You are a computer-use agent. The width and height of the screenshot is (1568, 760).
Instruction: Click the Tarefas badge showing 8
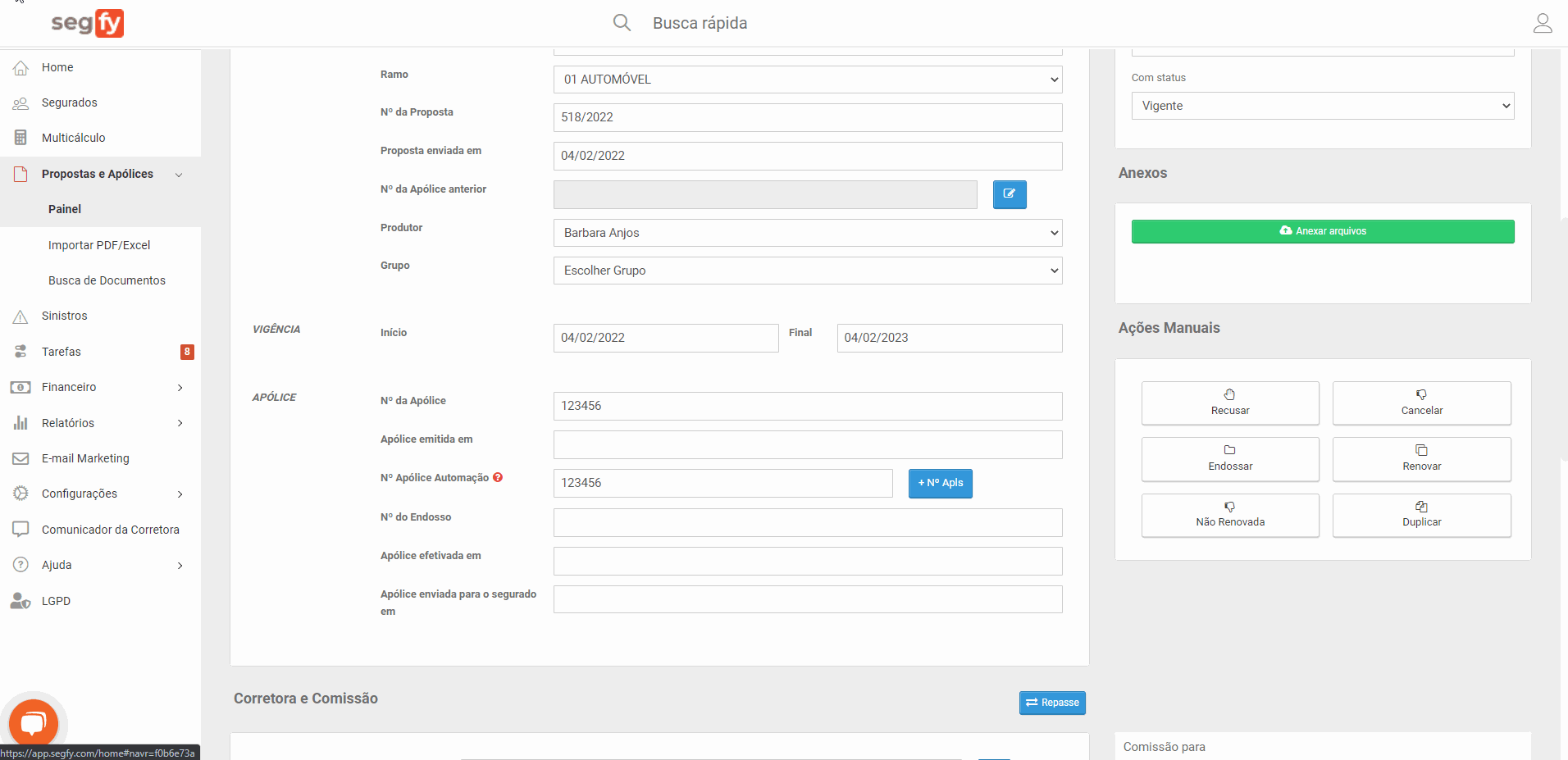coord(187,352)
